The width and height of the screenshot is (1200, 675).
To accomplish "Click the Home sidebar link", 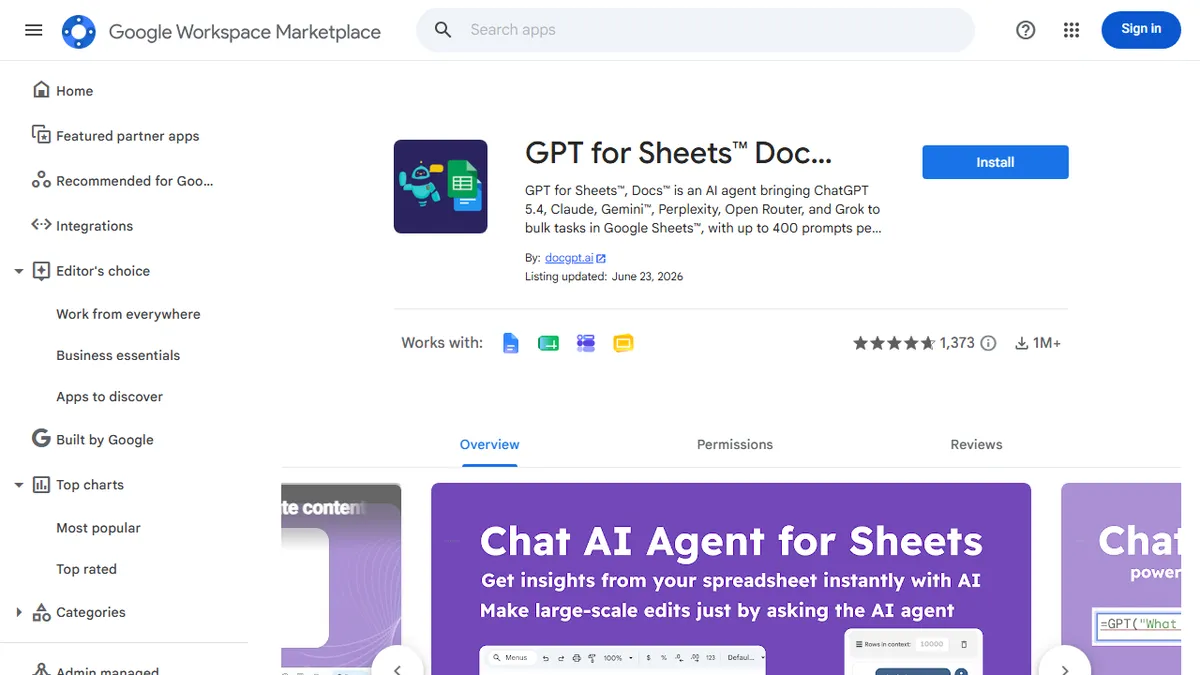I will pos(74,90).
